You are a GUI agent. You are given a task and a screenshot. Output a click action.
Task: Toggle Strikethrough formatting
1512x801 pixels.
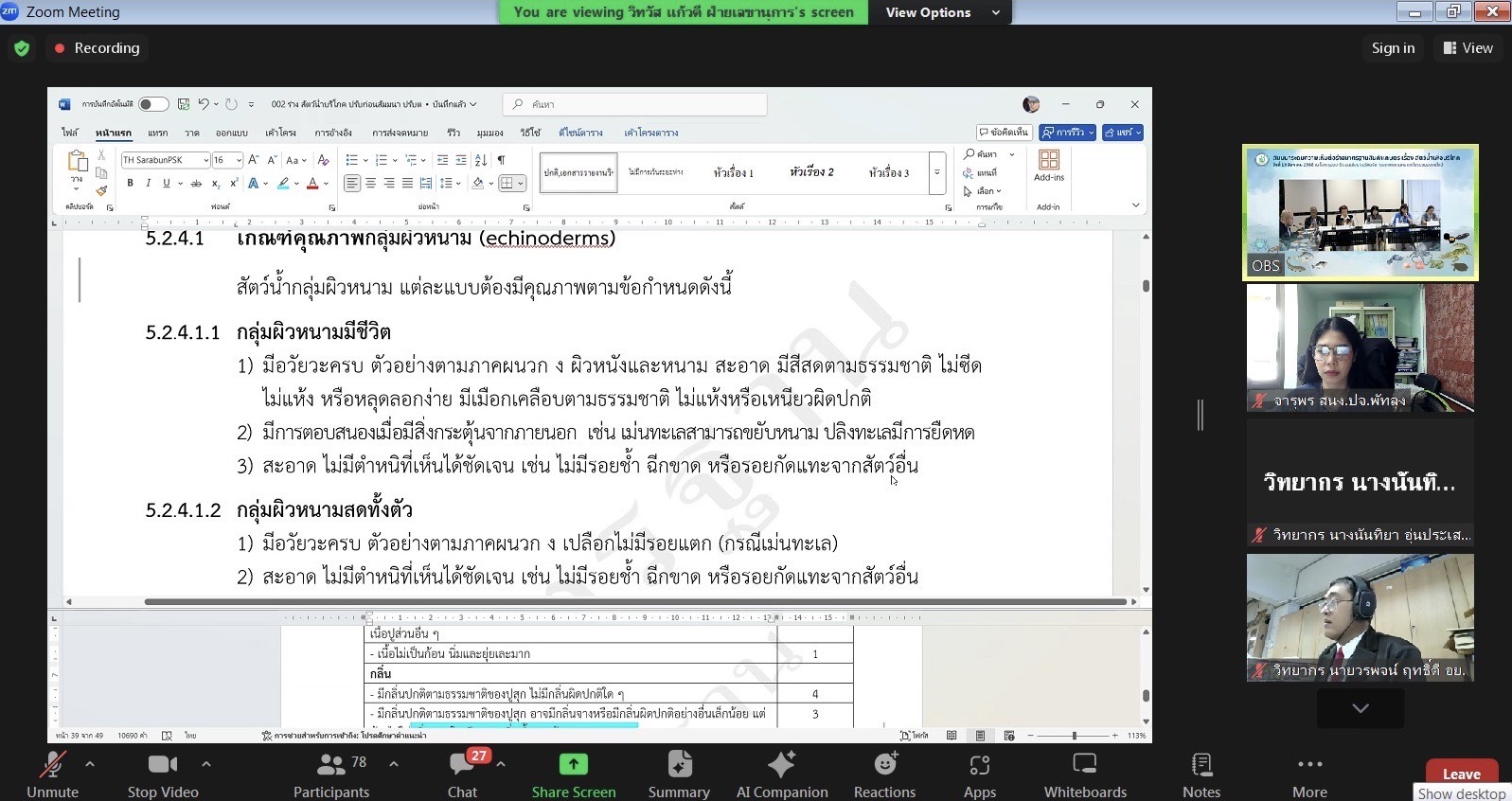[x=196, y=184]
